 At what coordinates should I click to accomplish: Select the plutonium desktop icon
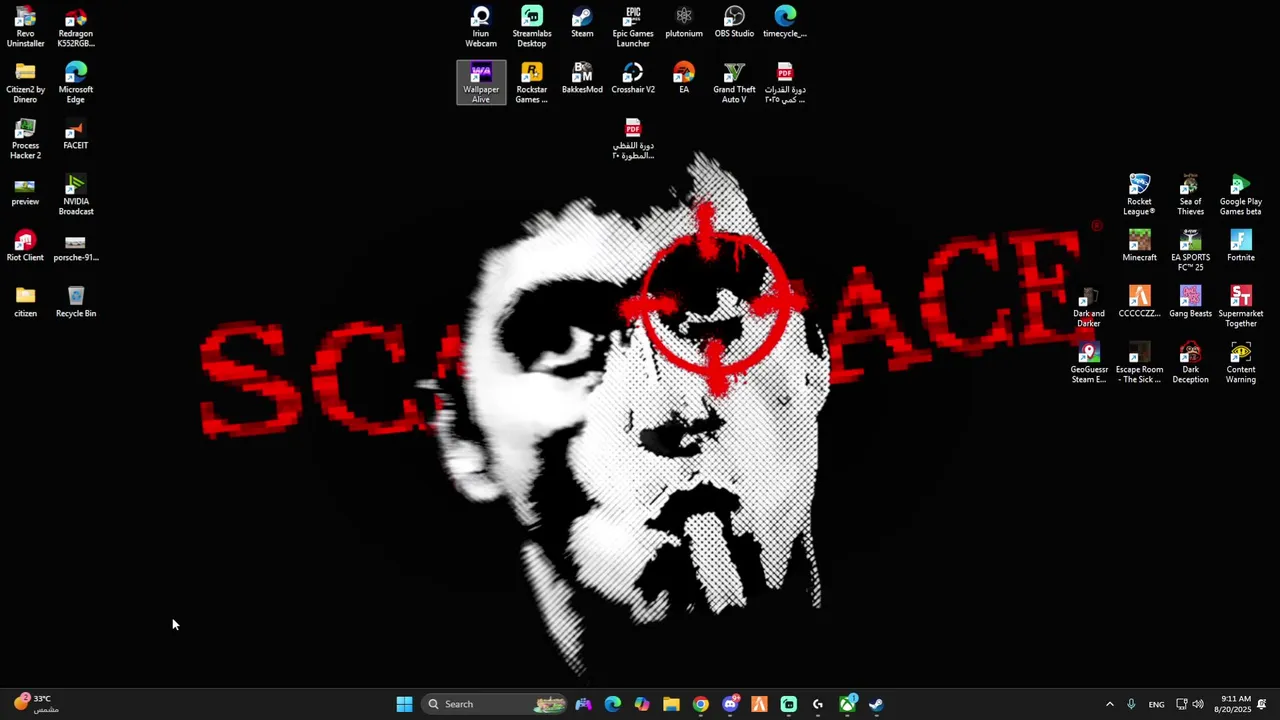pyautogui.click(x=684, y=22)
